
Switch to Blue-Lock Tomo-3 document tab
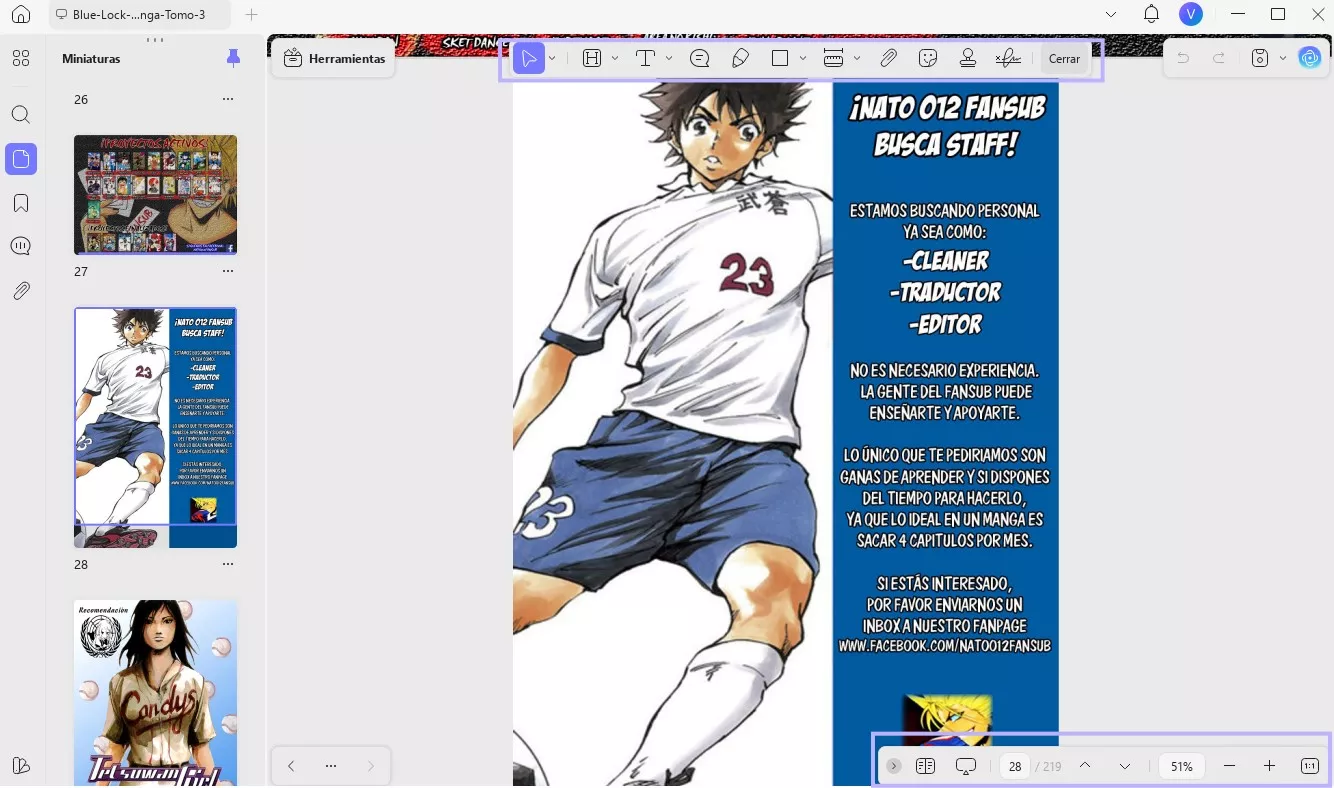point(139,15)
